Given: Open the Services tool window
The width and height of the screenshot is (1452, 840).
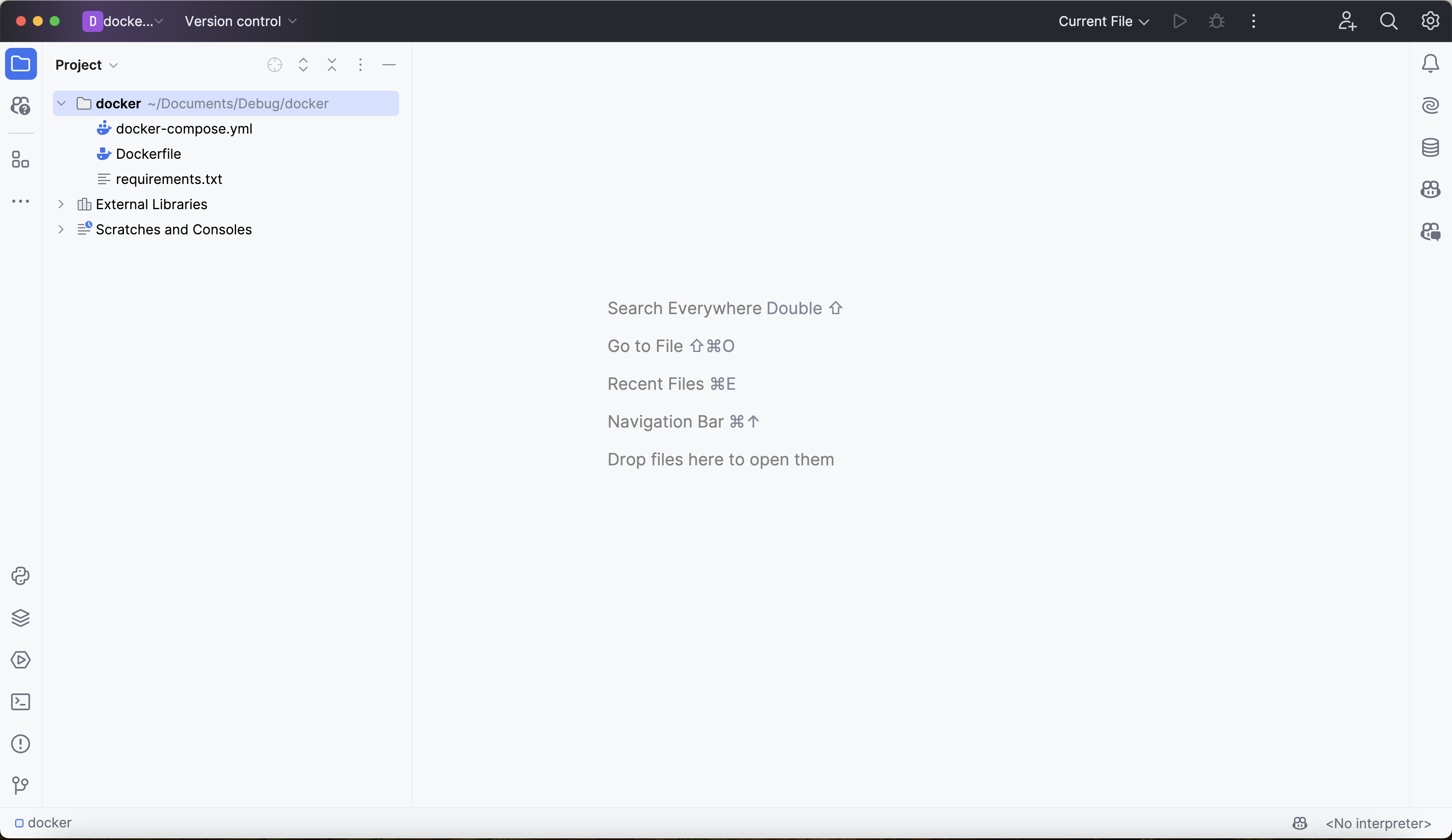Looking at the screenshot, I should [x=21, y=660].
